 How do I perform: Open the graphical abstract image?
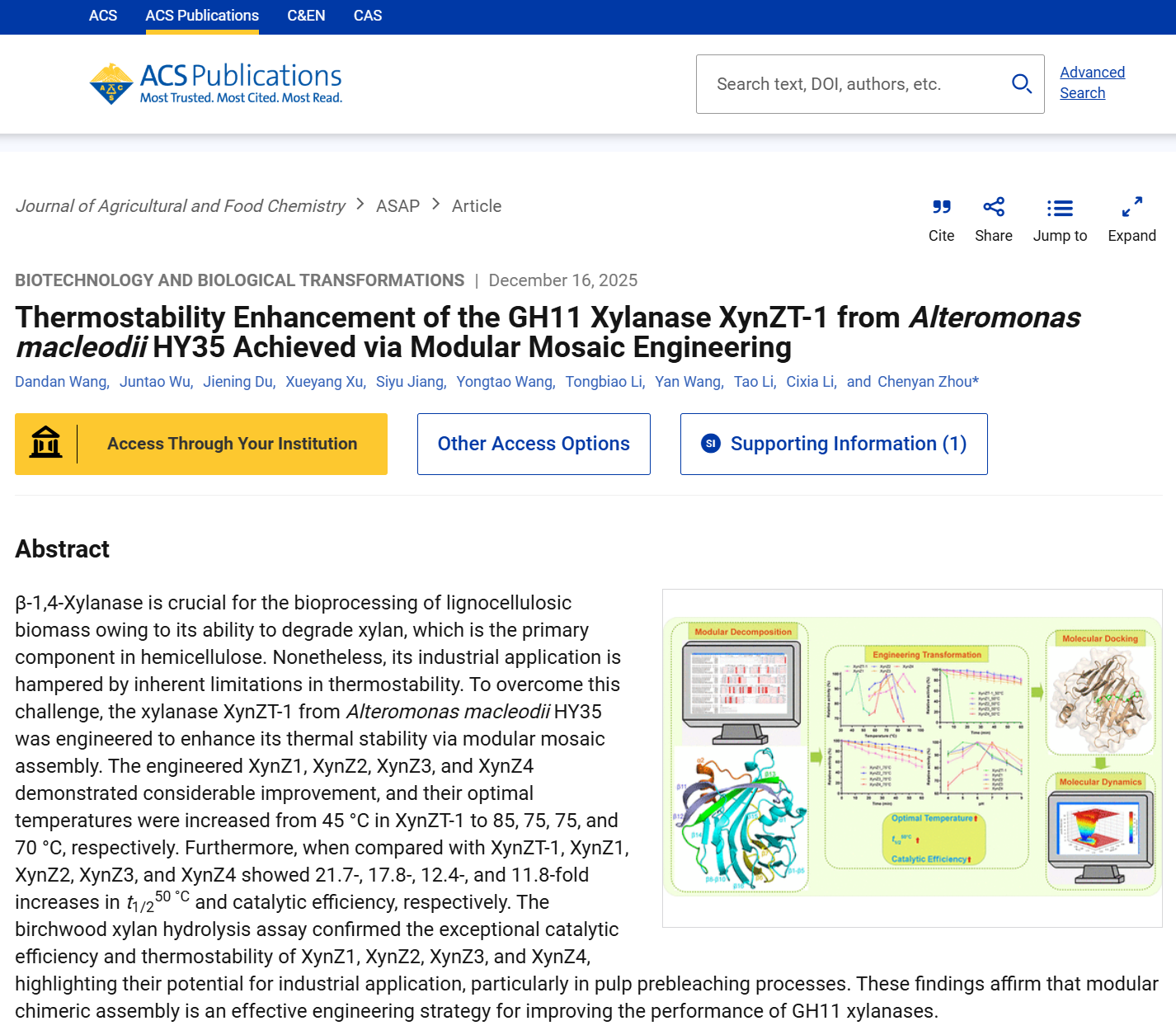(x=912, y=757)
